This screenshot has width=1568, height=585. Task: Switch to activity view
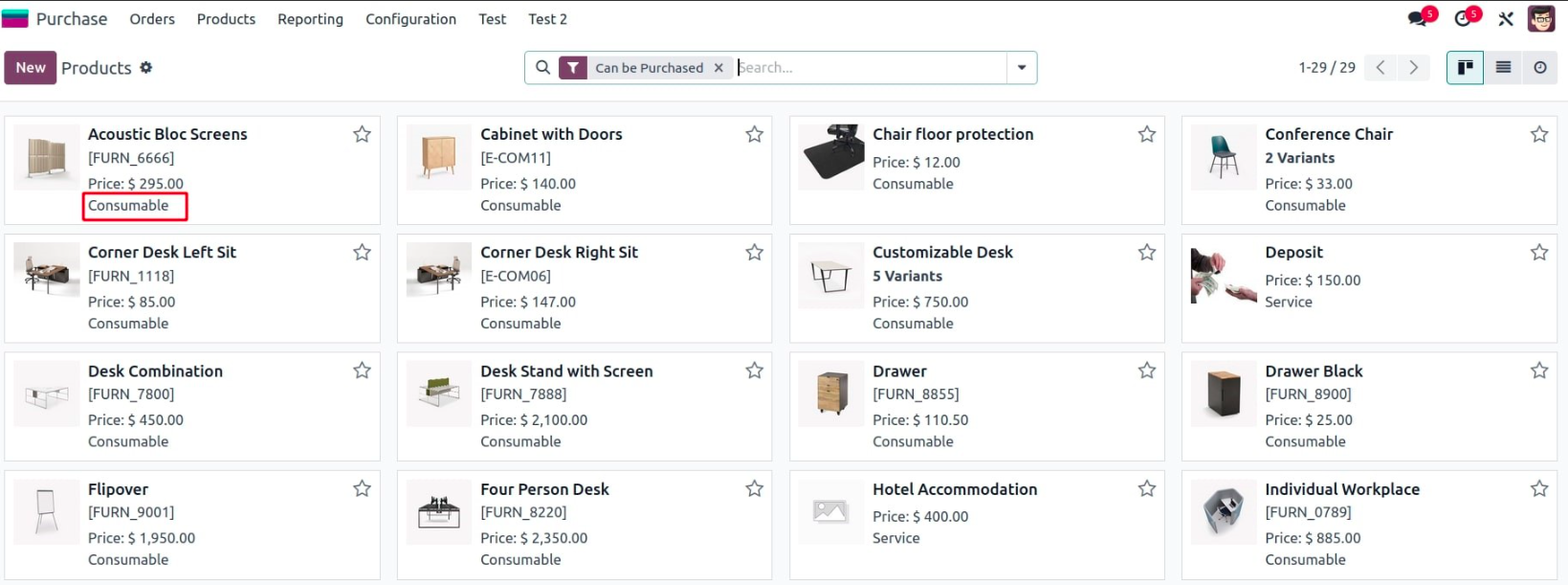1540,68
